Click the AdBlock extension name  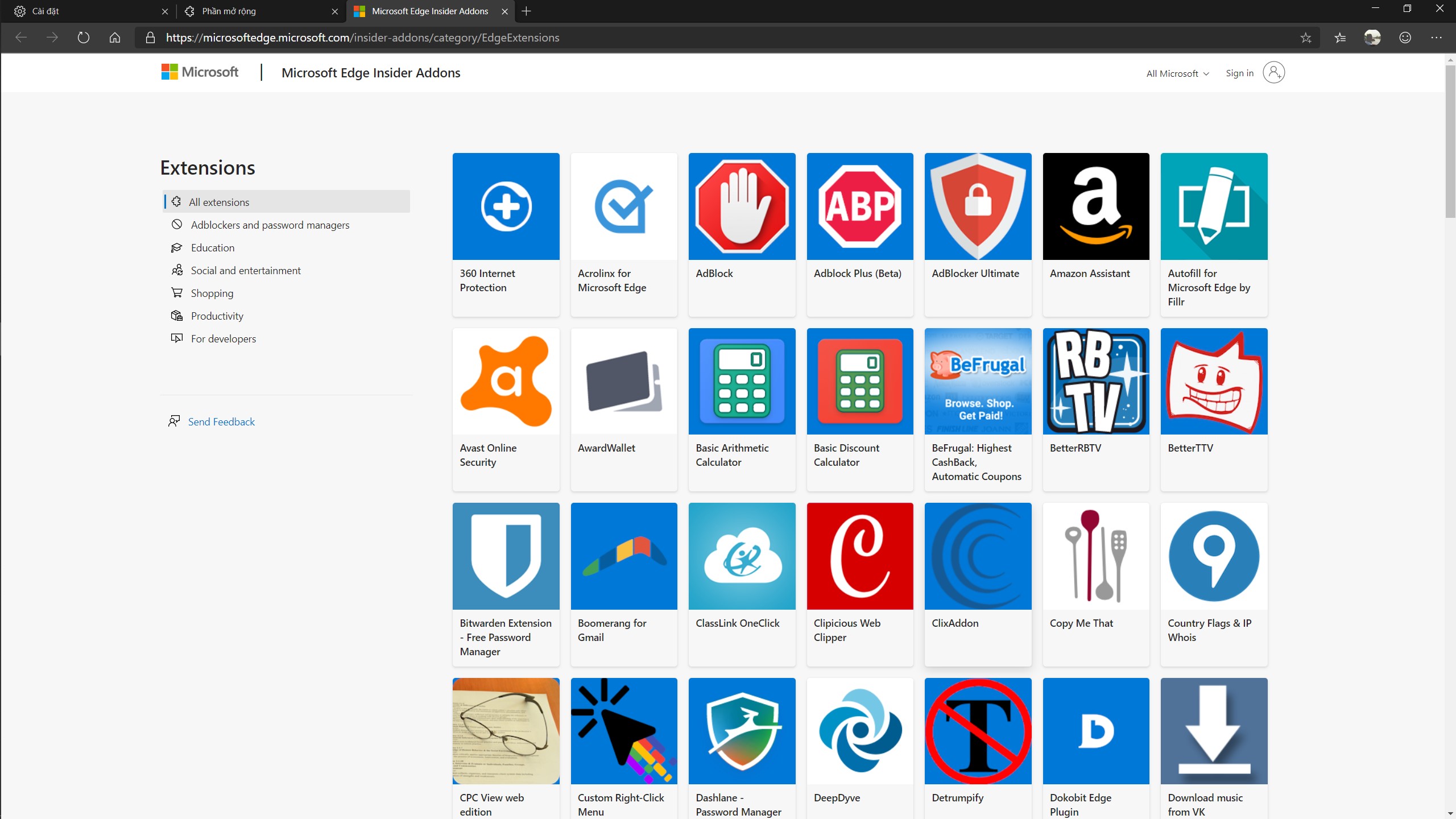[714, 274]
